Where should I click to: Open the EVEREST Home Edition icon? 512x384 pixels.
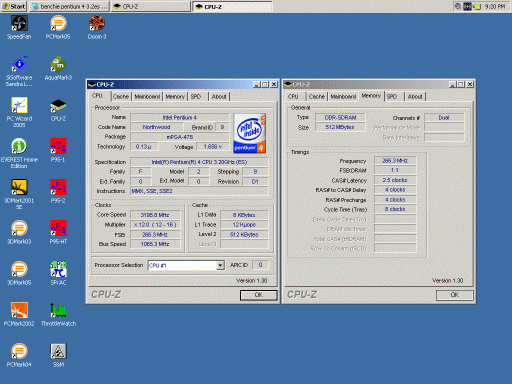19,153
